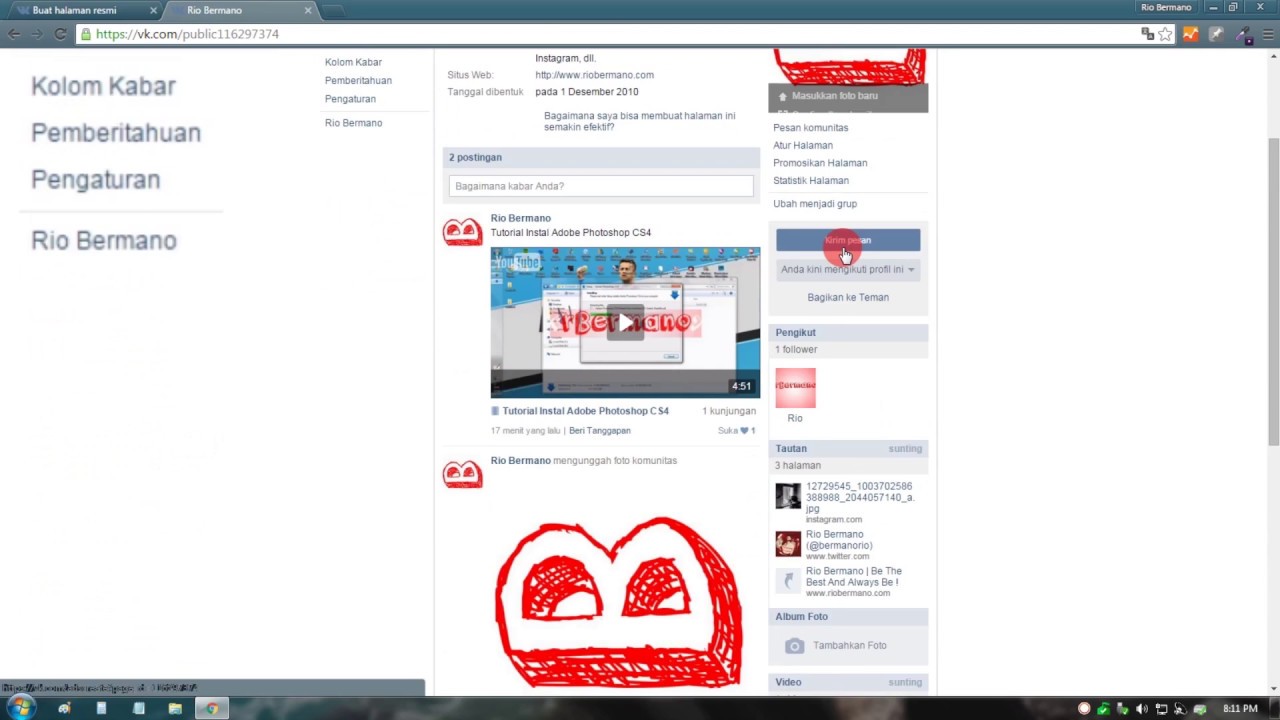Click the page vertical scrollbar thumb

[x=1273, y=290]
